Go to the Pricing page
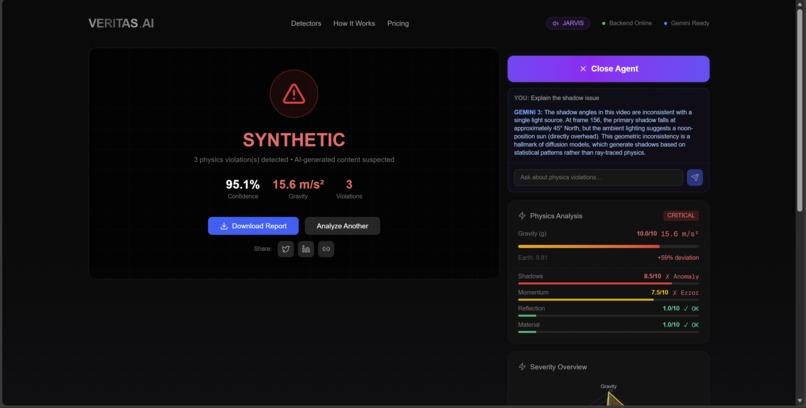 coord(398,23)
